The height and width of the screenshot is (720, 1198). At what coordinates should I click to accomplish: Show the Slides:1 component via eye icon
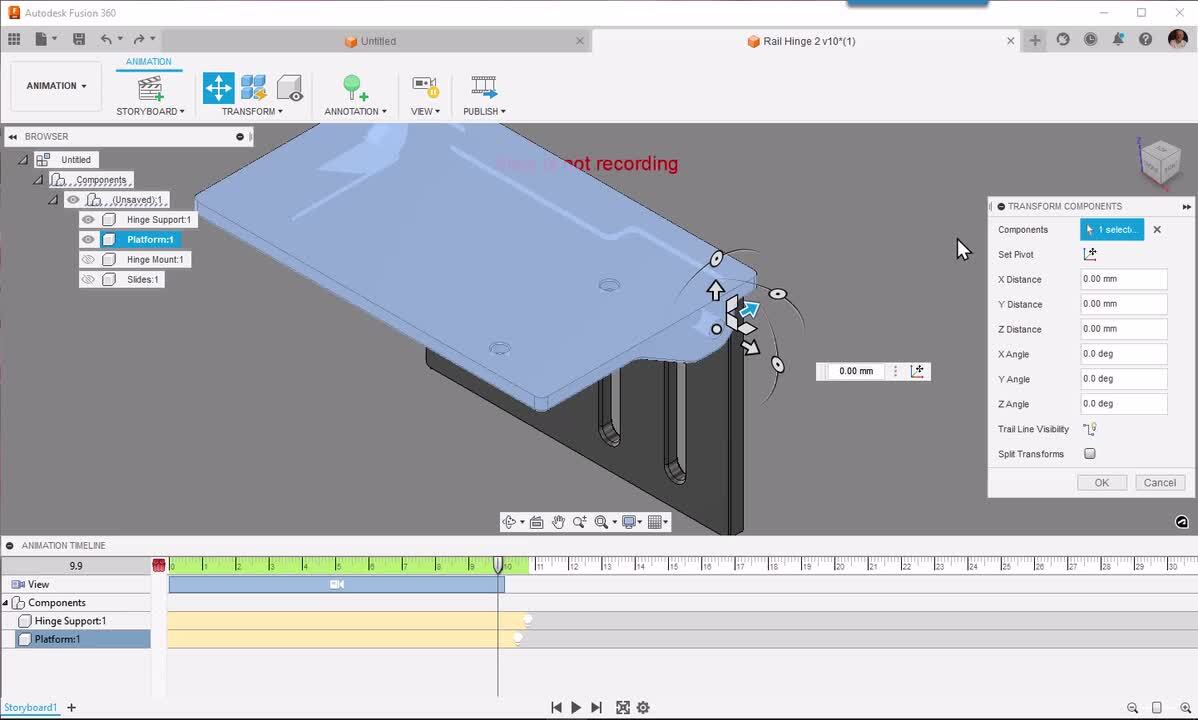[x=88, y=280]
